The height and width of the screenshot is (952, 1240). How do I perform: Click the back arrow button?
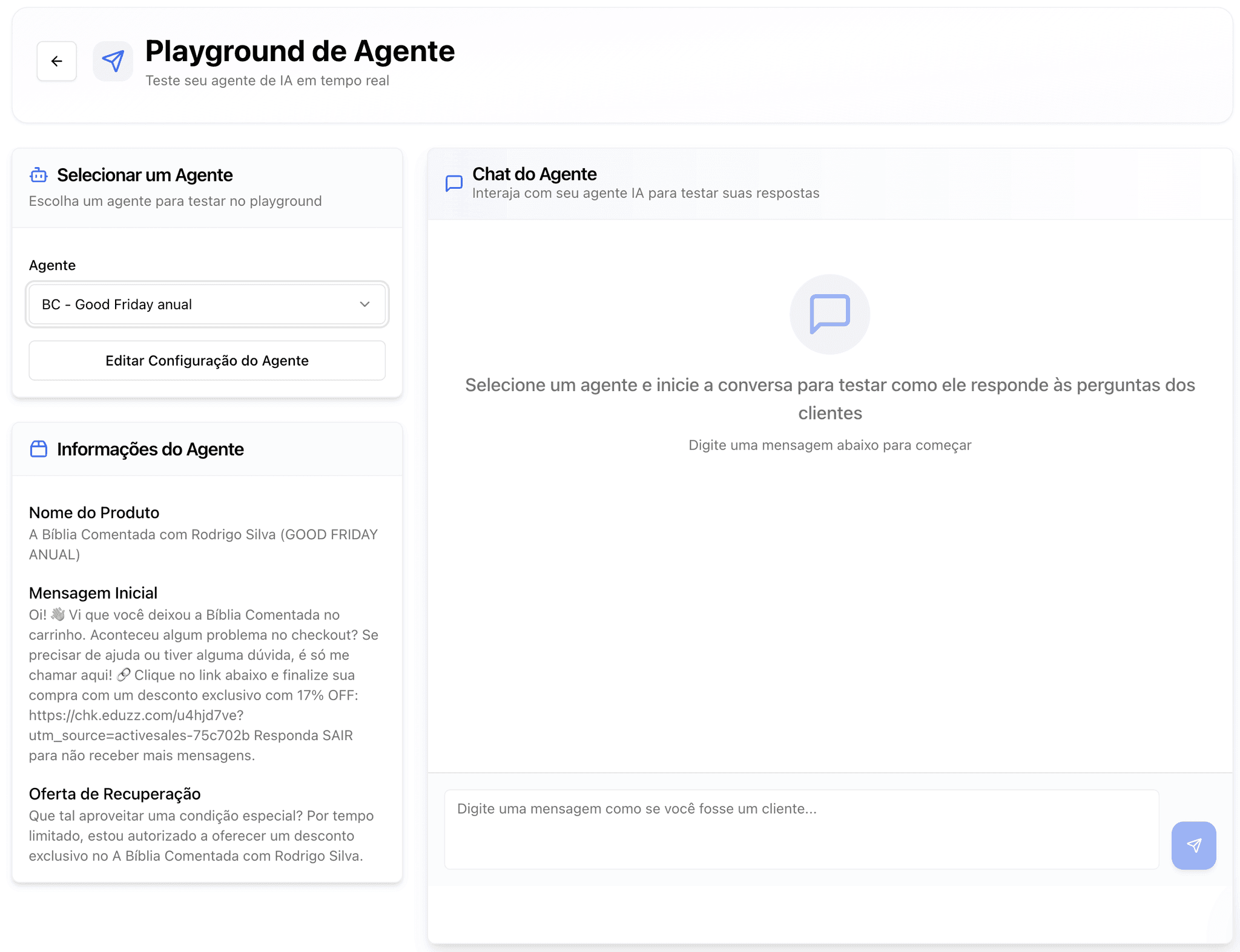point(57,61)
